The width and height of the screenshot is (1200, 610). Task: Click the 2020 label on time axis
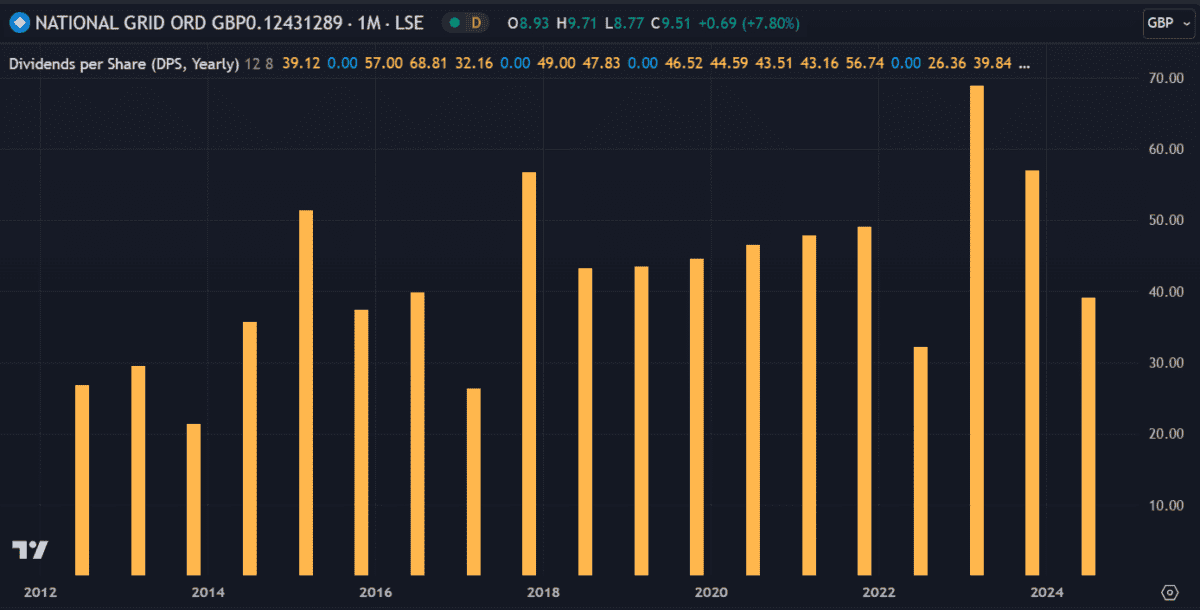click(712, 592)
